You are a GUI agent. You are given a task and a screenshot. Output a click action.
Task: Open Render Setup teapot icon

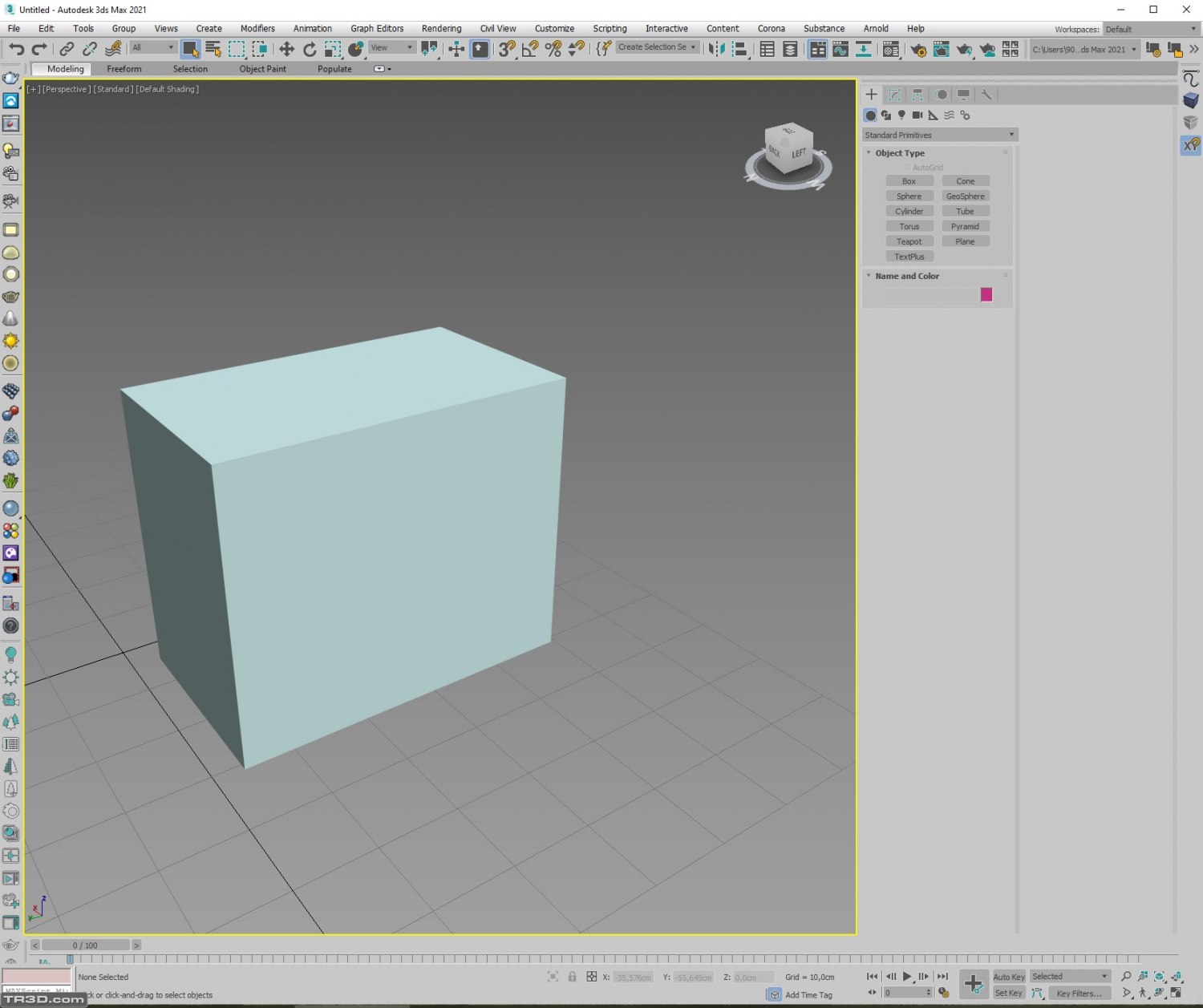[918, 50]
